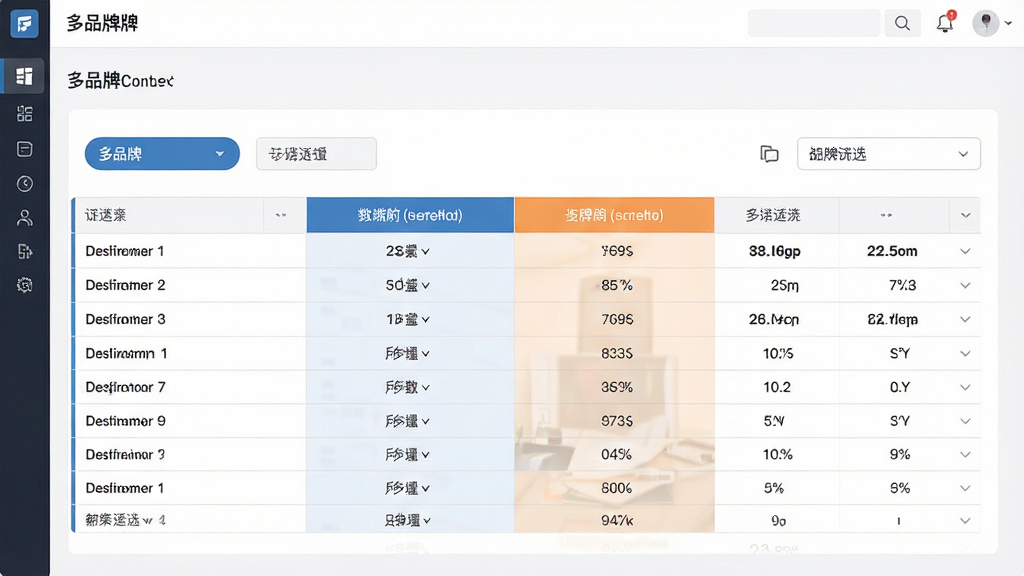
Task: Click the 85% cell in the orange column
Action: pyautogui.click(x=616, y=285)
